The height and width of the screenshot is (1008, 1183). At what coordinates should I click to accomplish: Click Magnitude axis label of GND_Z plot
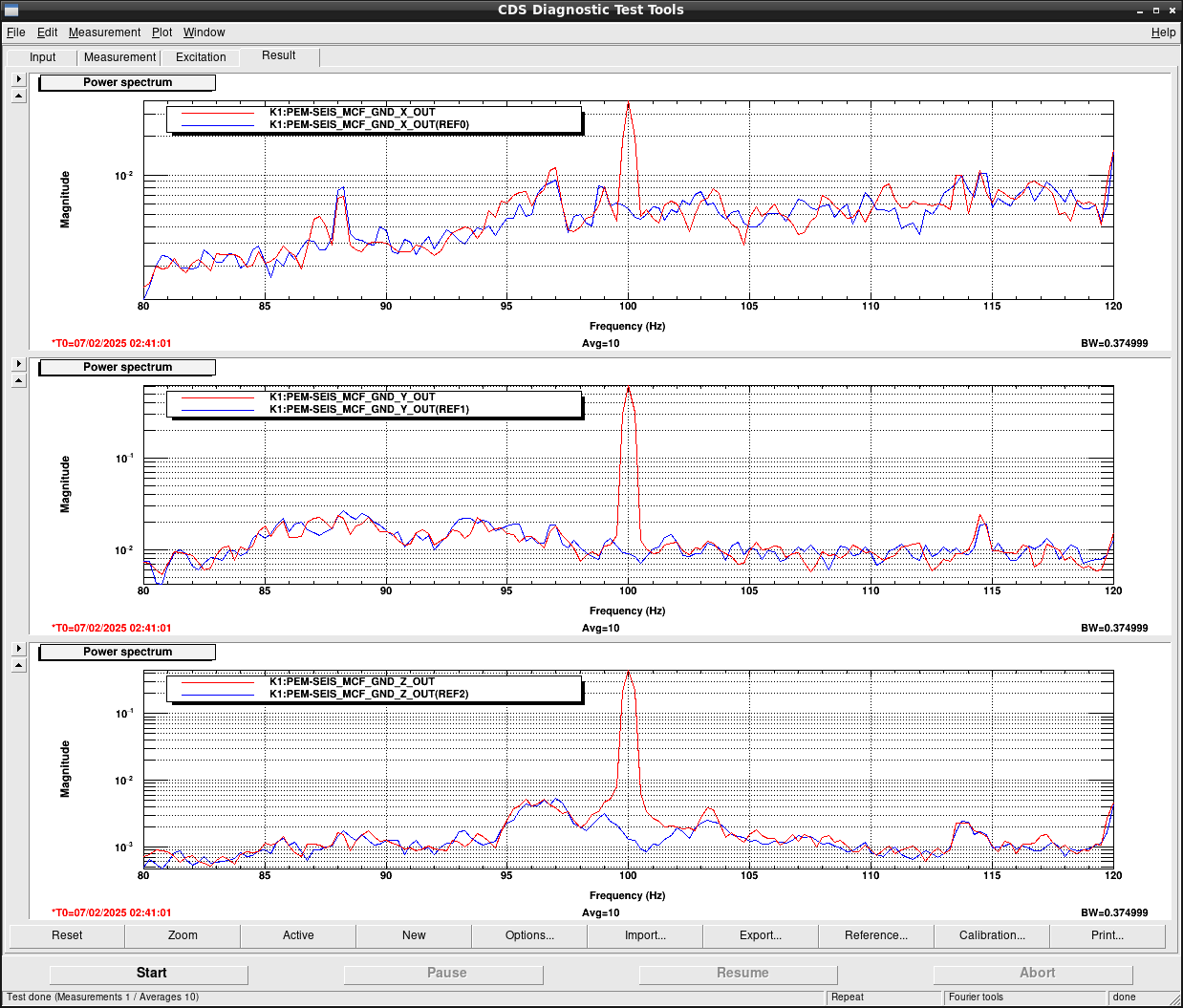tap(65, 769)
